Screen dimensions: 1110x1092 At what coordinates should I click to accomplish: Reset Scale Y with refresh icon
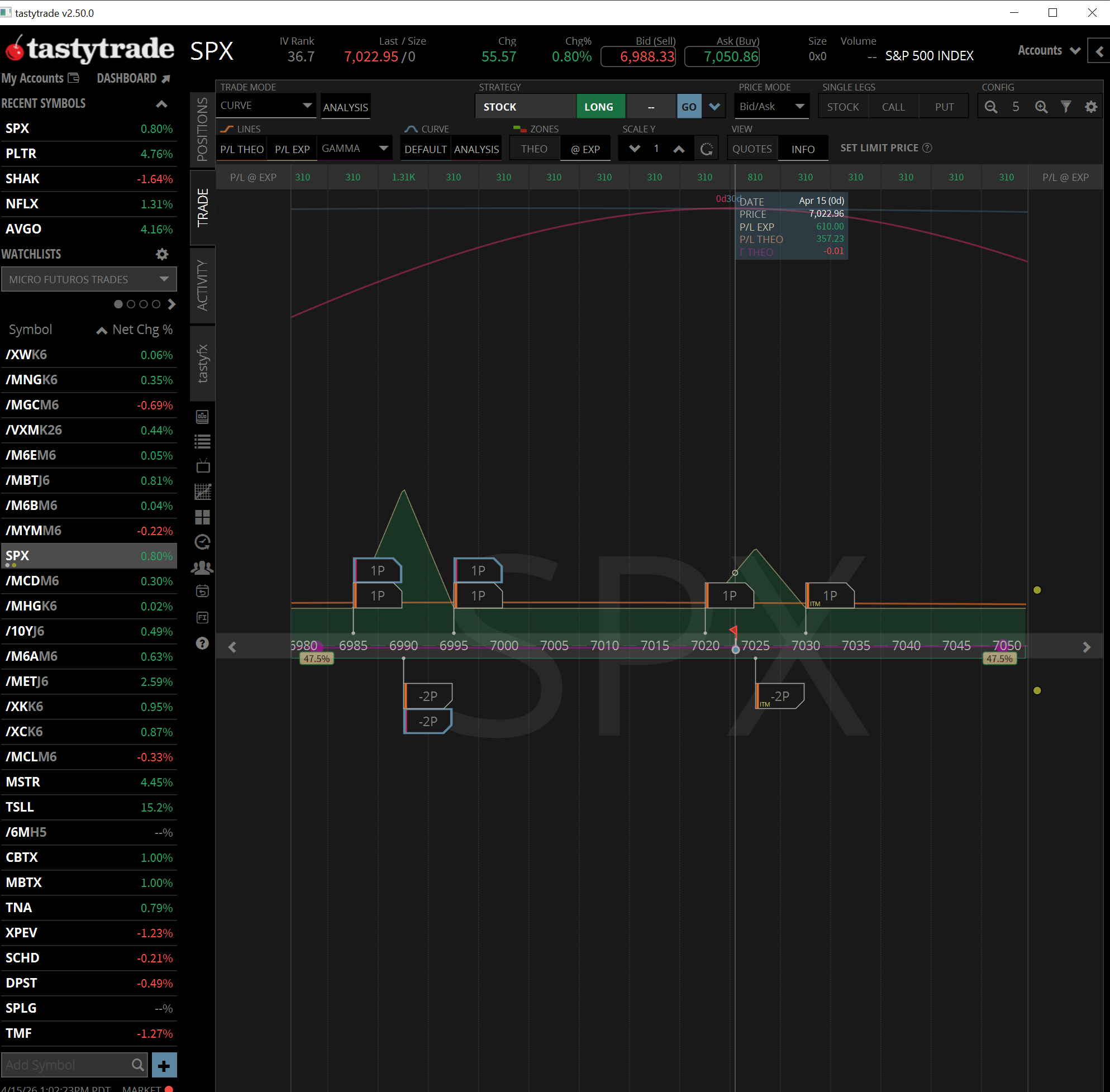(x=707, y=149)
